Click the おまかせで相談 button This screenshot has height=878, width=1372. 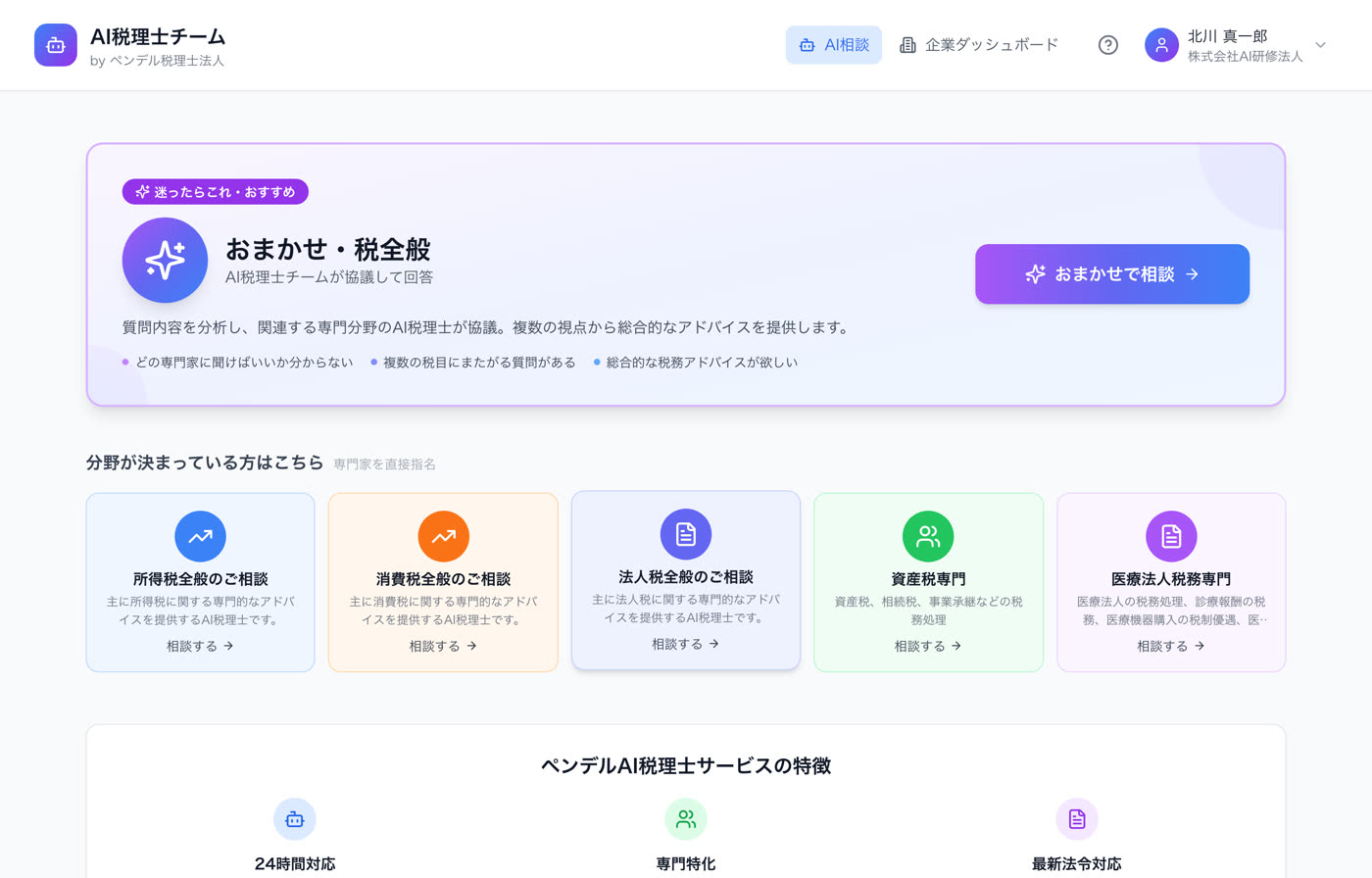click(x=1112, y=274)
